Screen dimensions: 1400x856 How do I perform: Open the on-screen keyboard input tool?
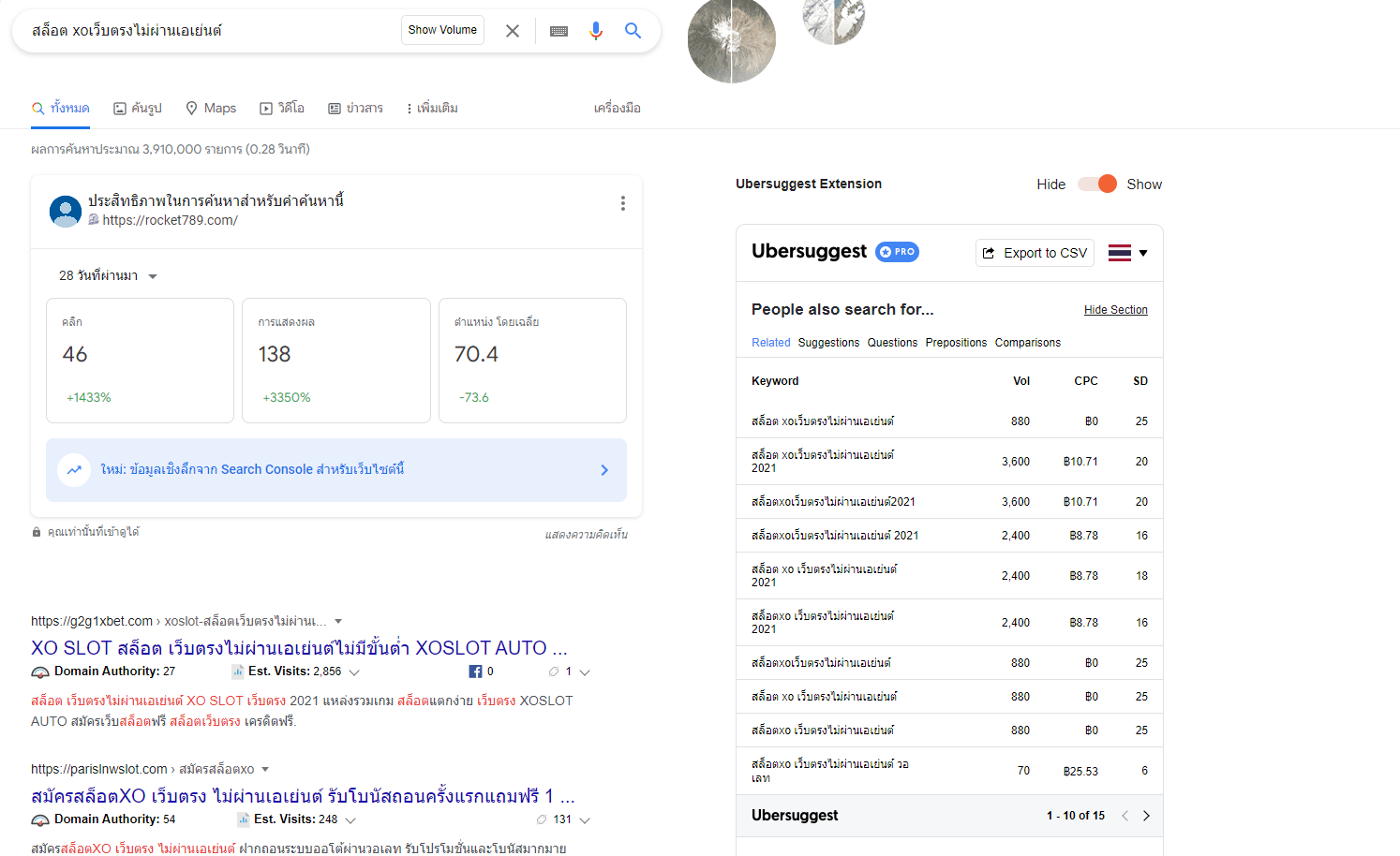(x=559, y=31)
